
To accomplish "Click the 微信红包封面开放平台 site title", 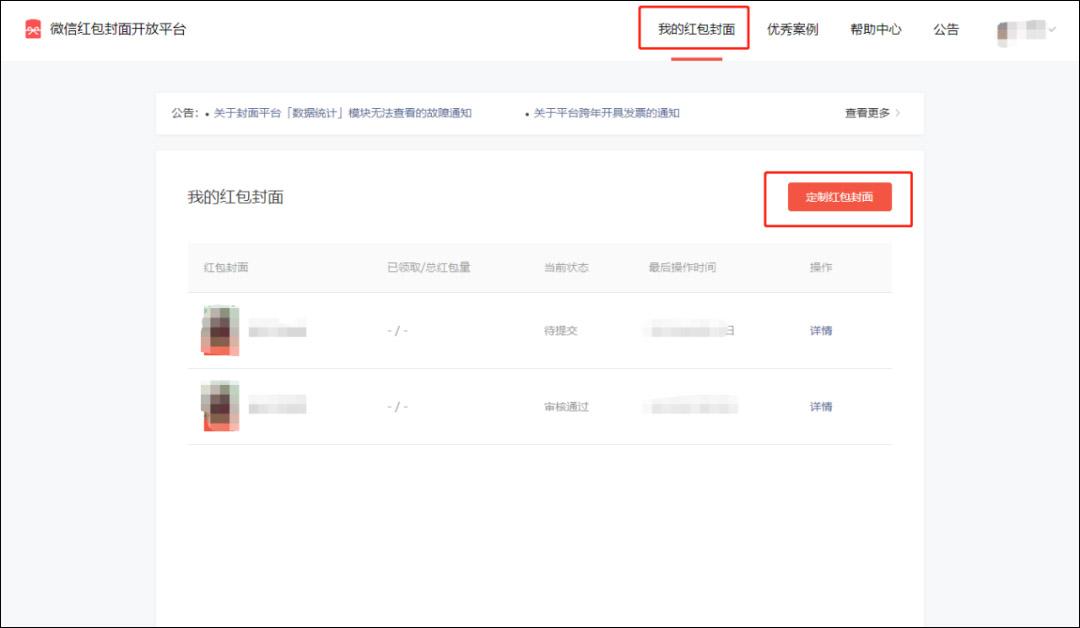I will pos(118,29).
